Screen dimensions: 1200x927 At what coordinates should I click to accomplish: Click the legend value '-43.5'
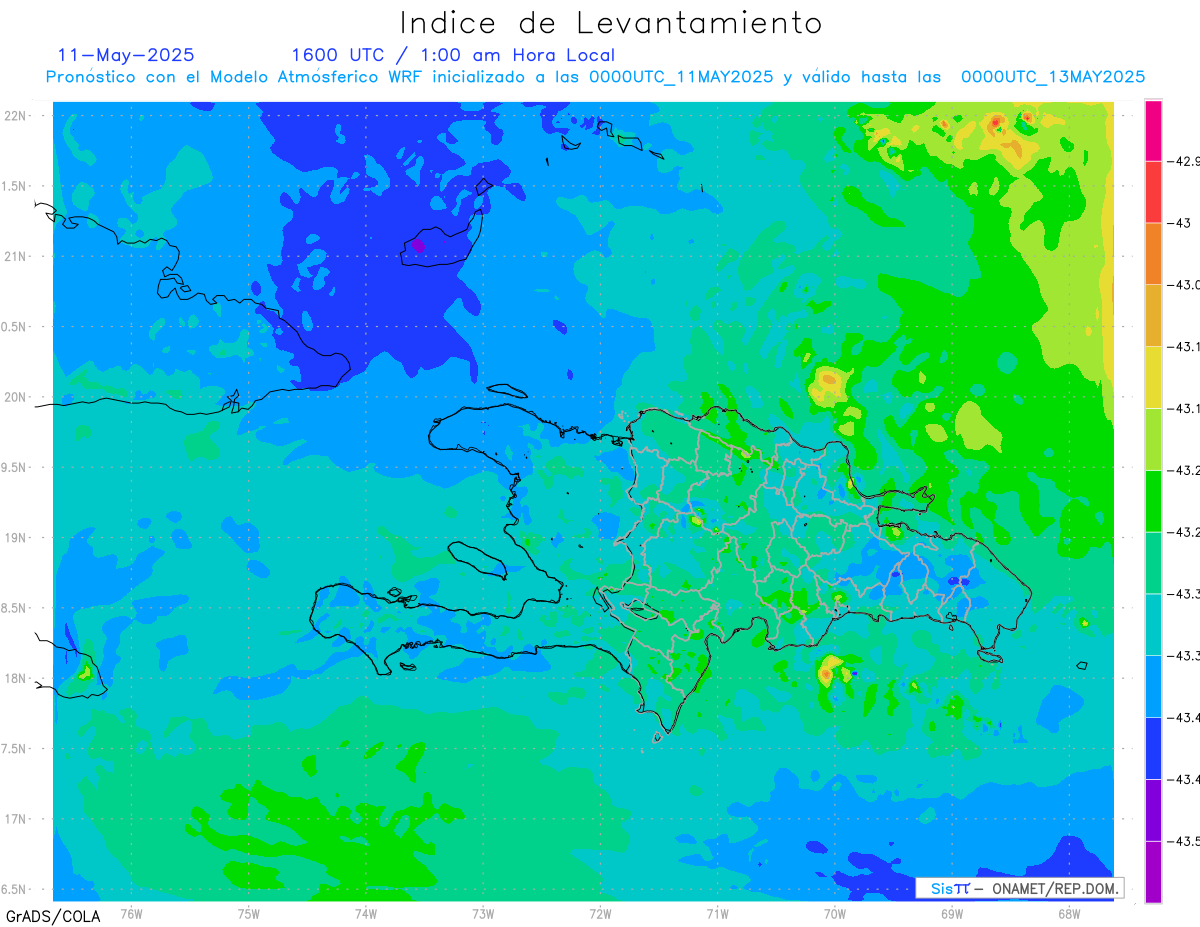(1183, 841)
